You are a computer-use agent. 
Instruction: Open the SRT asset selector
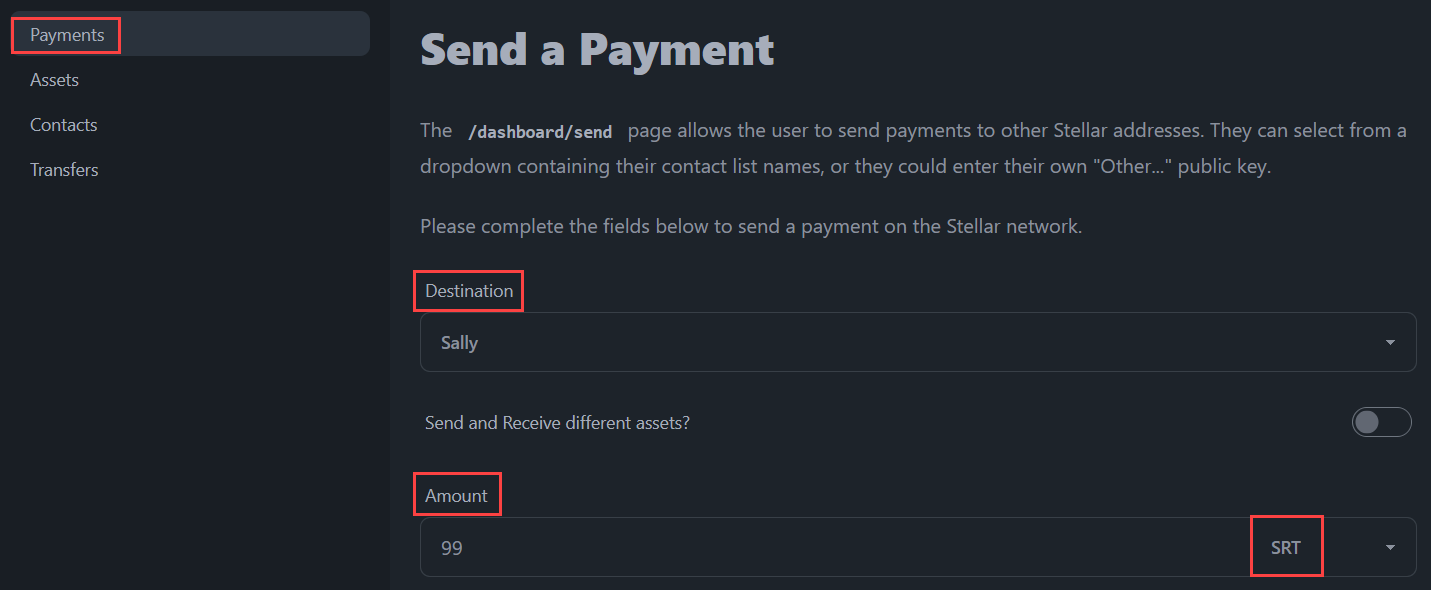point(1286,546)
